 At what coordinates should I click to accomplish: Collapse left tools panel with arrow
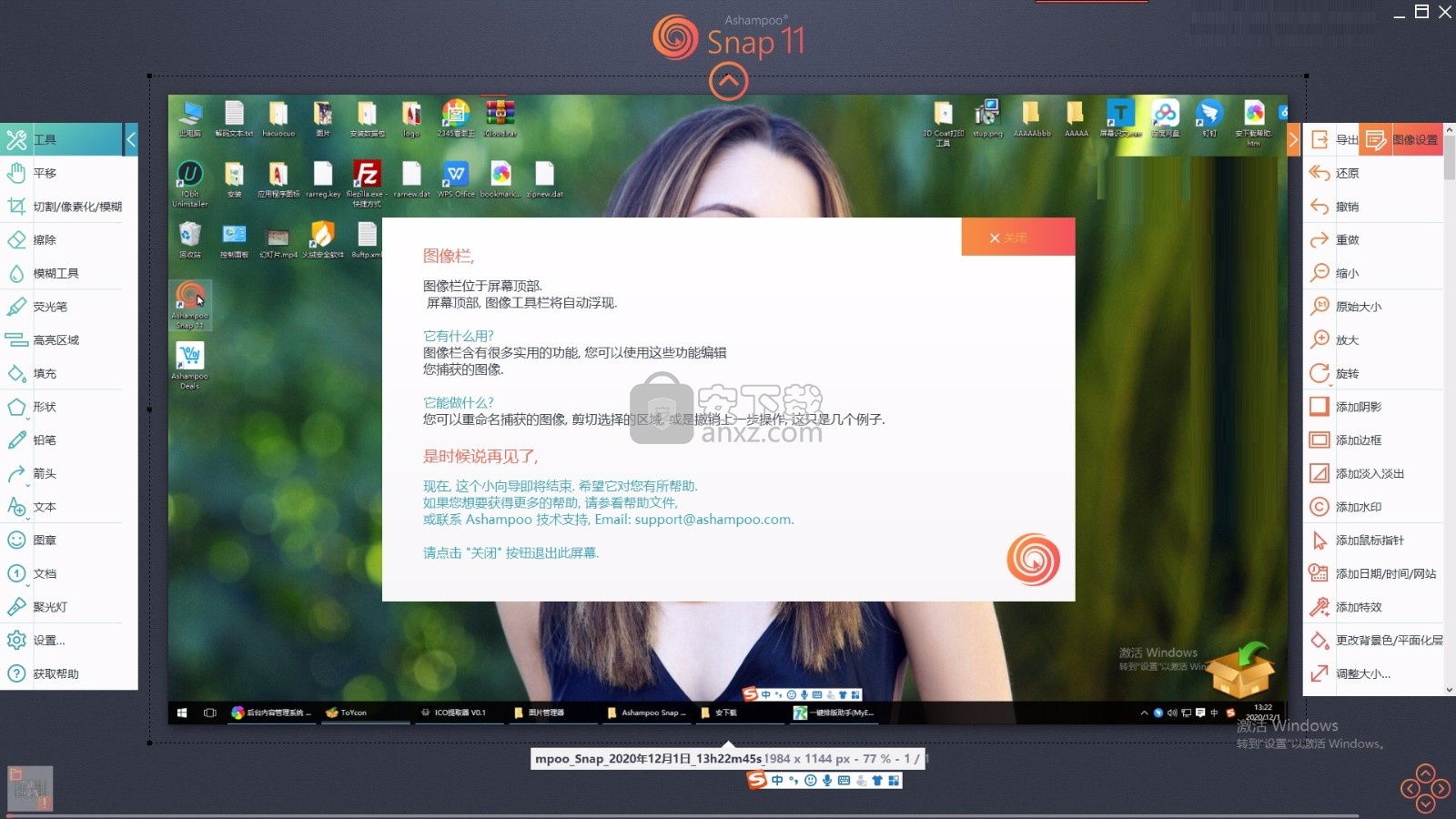pyautogui.click(x=131, y=139)
